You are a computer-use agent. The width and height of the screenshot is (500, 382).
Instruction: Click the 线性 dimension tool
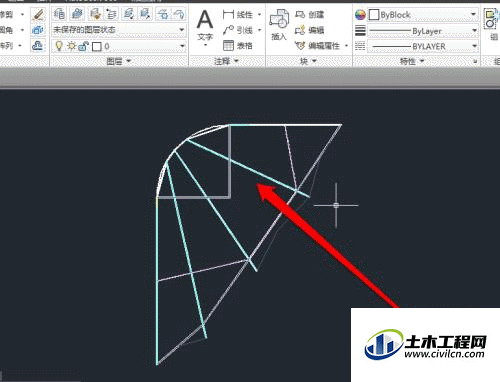click(237, 14)
